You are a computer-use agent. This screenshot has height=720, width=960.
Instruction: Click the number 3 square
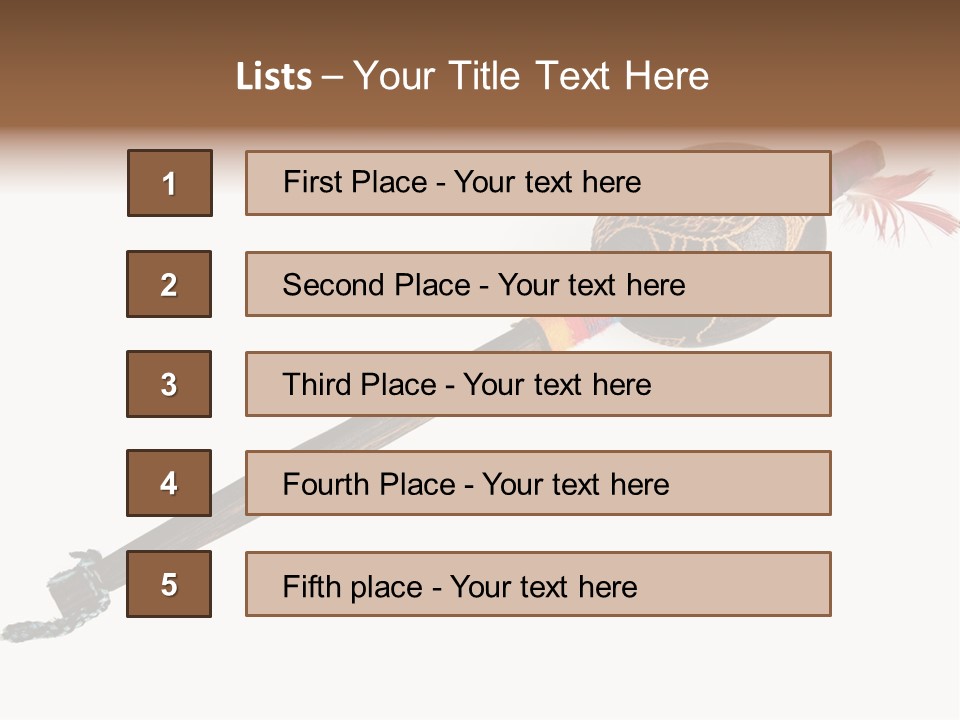click(x=169, y=384)
